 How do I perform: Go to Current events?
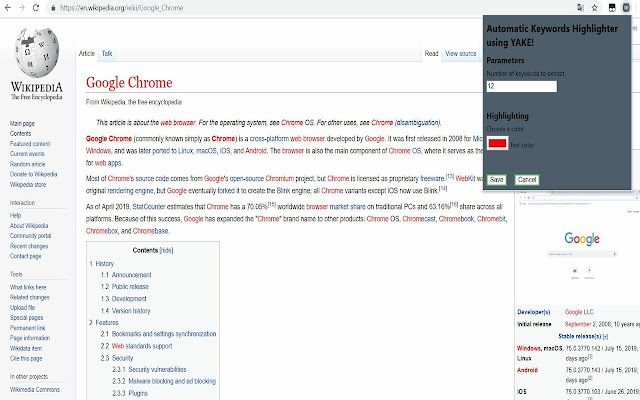tap(27, 154)
